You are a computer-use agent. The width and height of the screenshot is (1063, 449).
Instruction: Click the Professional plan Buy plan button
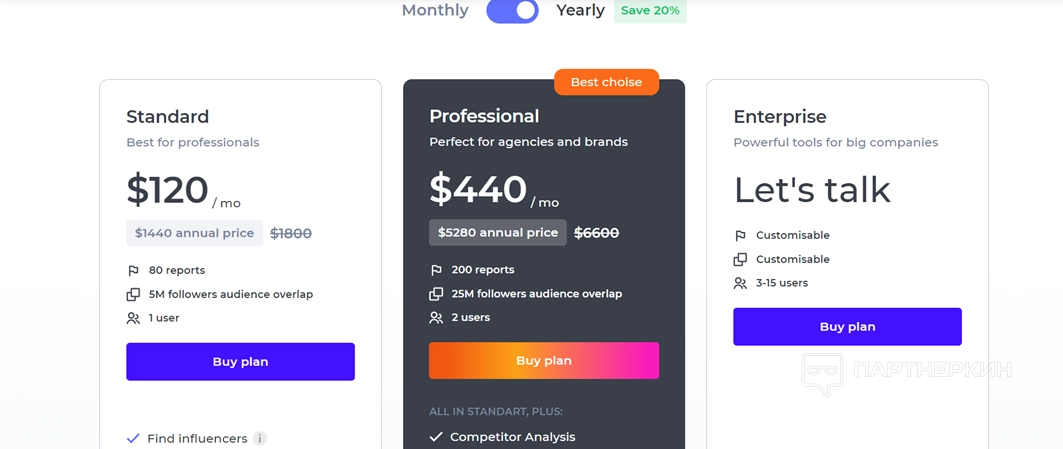(544, 361)
